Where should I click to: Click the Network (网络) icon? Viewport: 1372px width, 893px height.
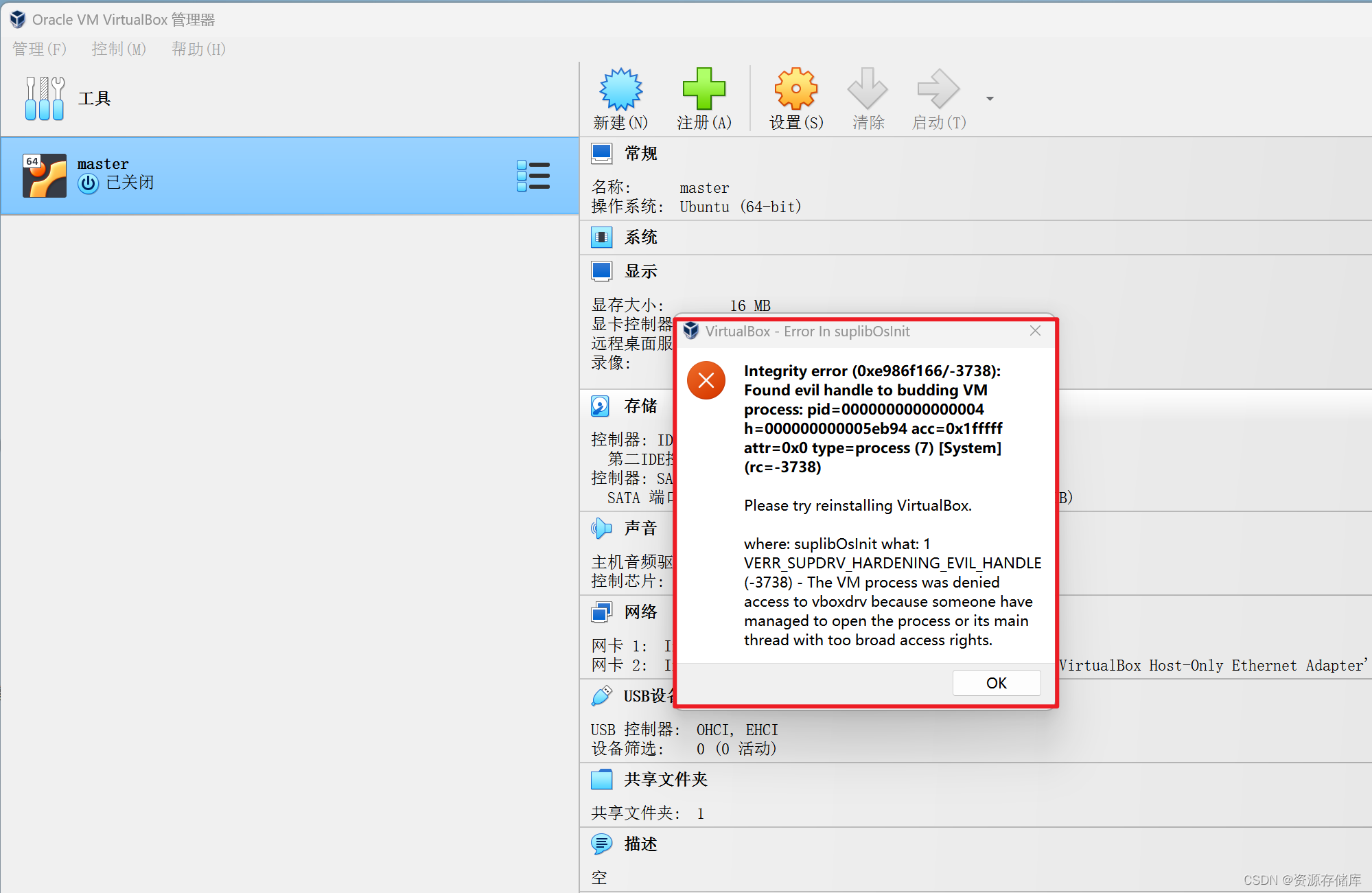click(602, 612)
